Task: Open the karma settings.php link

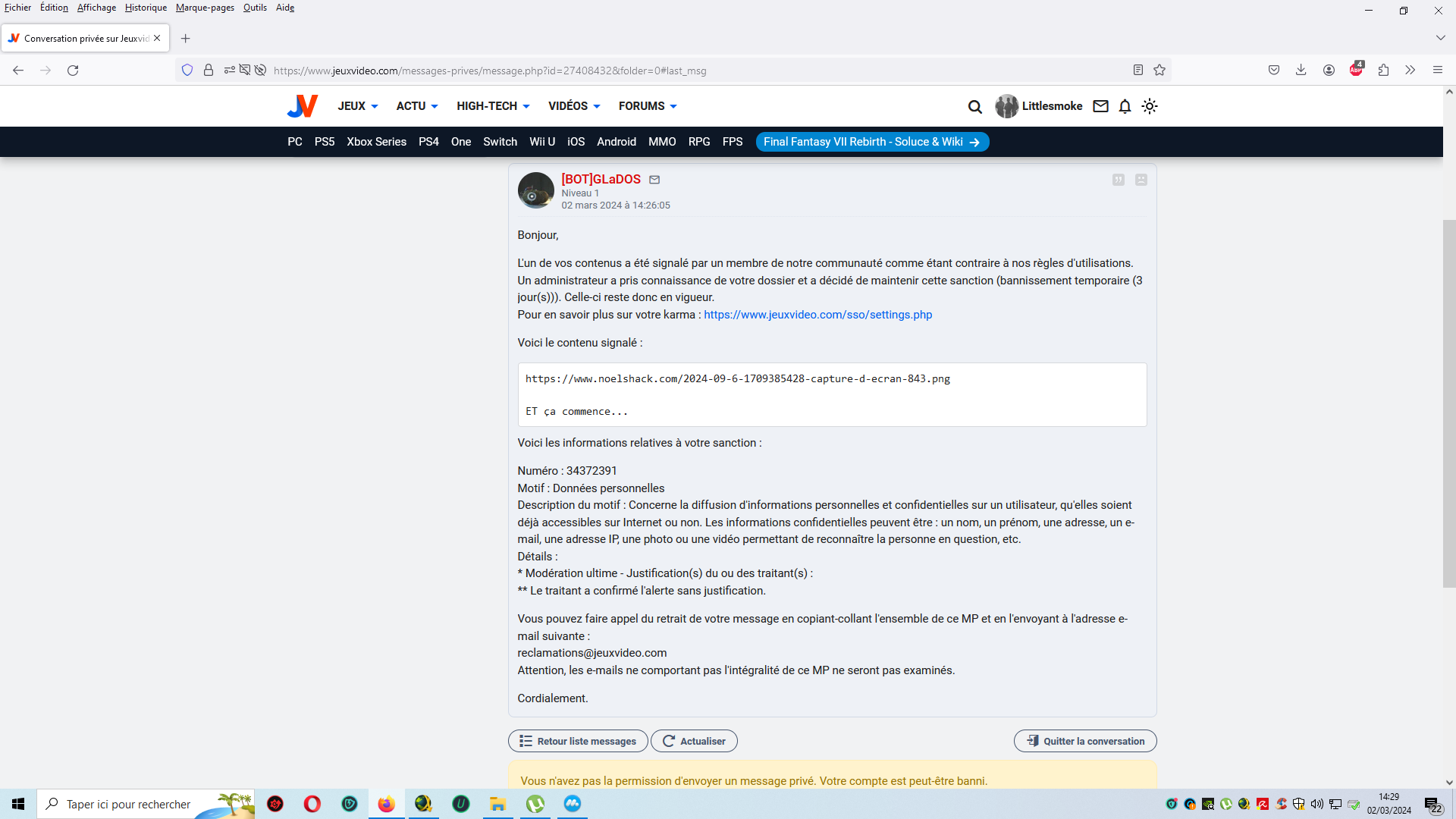Action: (817, 315)
